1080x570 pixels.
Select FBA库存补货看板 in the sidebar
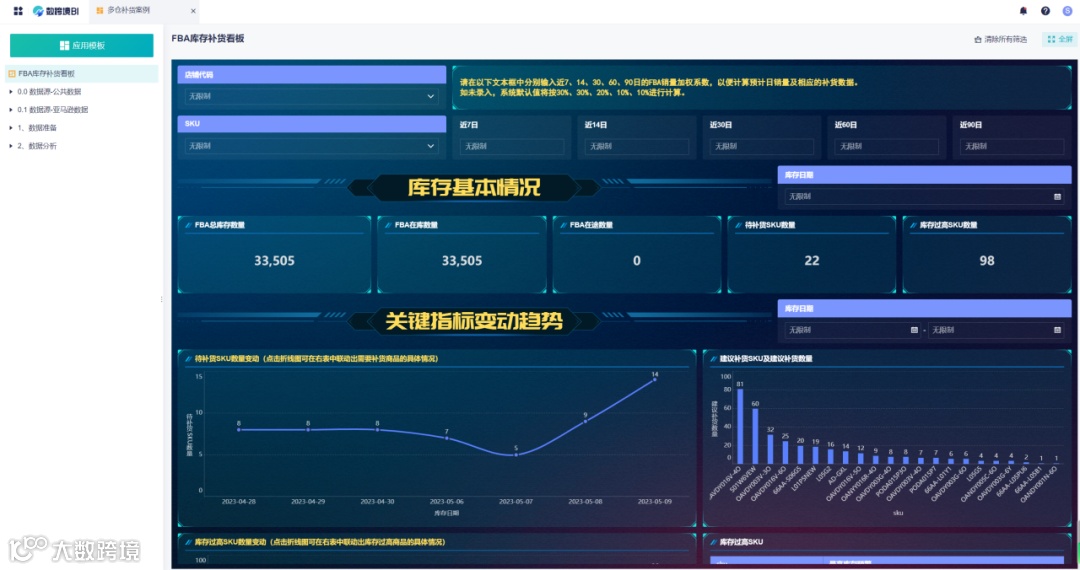point(81,73)
